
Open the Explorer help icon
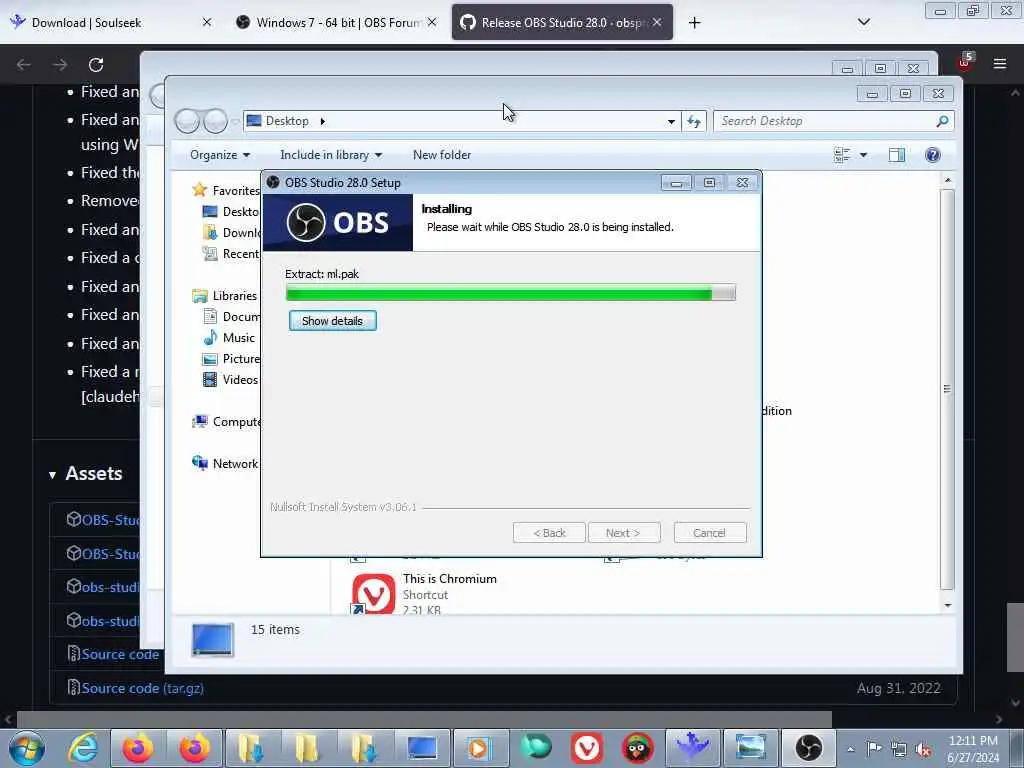coord(933,155)
